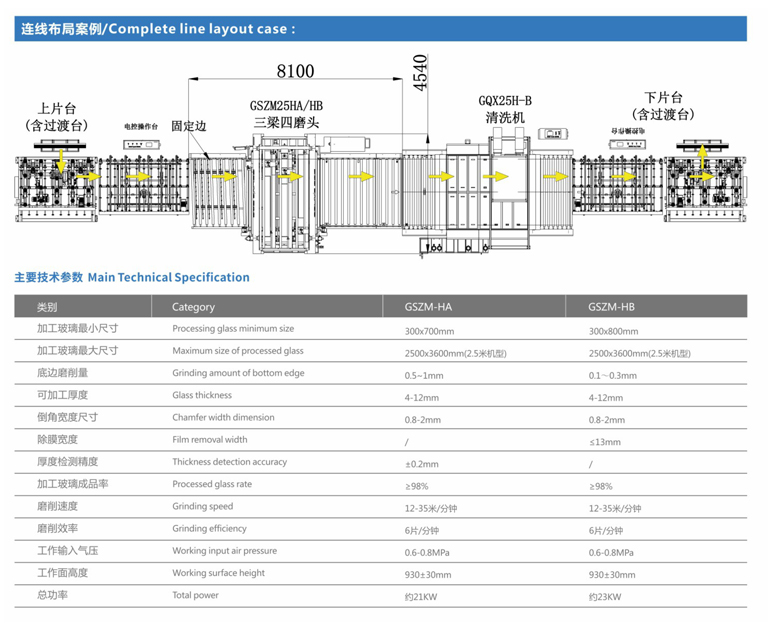Select the Film removal width ≤13mm cell

[605, 441]
